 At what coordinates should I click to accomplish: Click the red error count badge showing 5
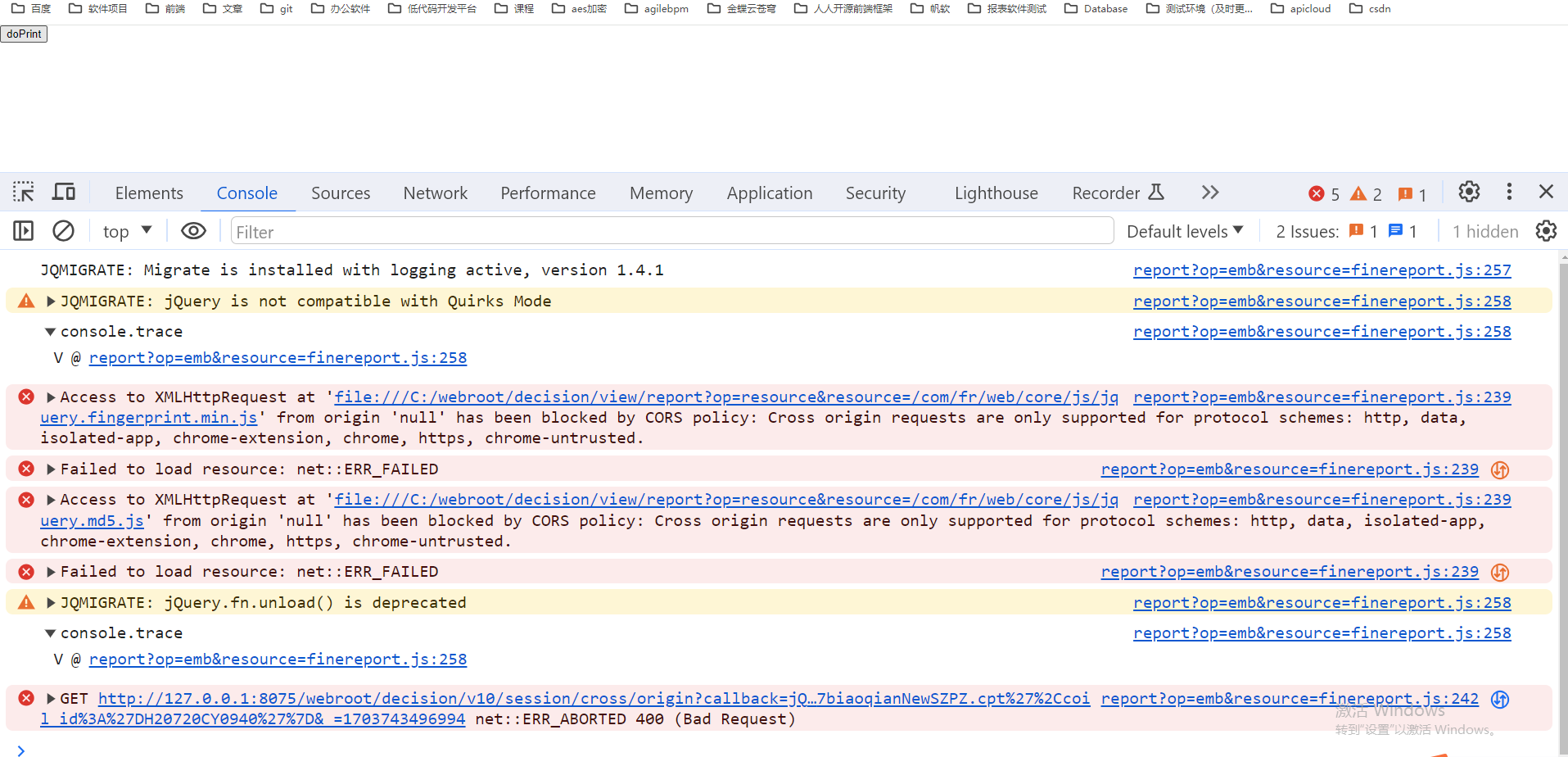coord(1324,193)
